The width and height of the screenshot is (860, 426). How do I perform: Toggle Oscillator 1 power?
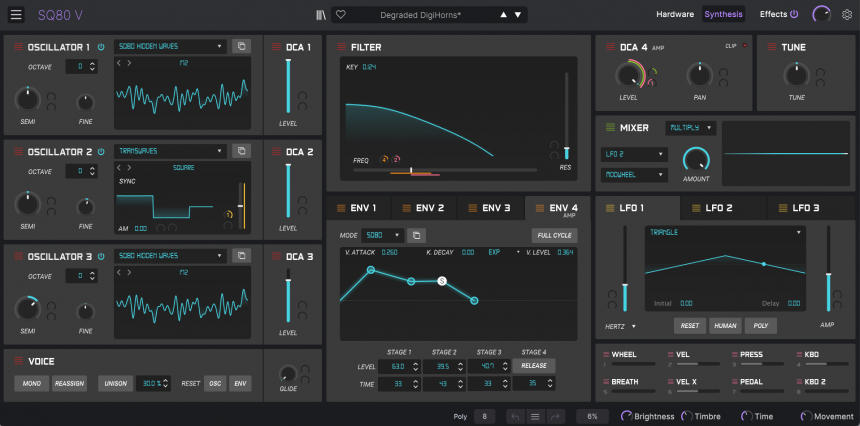click(x=101, y=47)
